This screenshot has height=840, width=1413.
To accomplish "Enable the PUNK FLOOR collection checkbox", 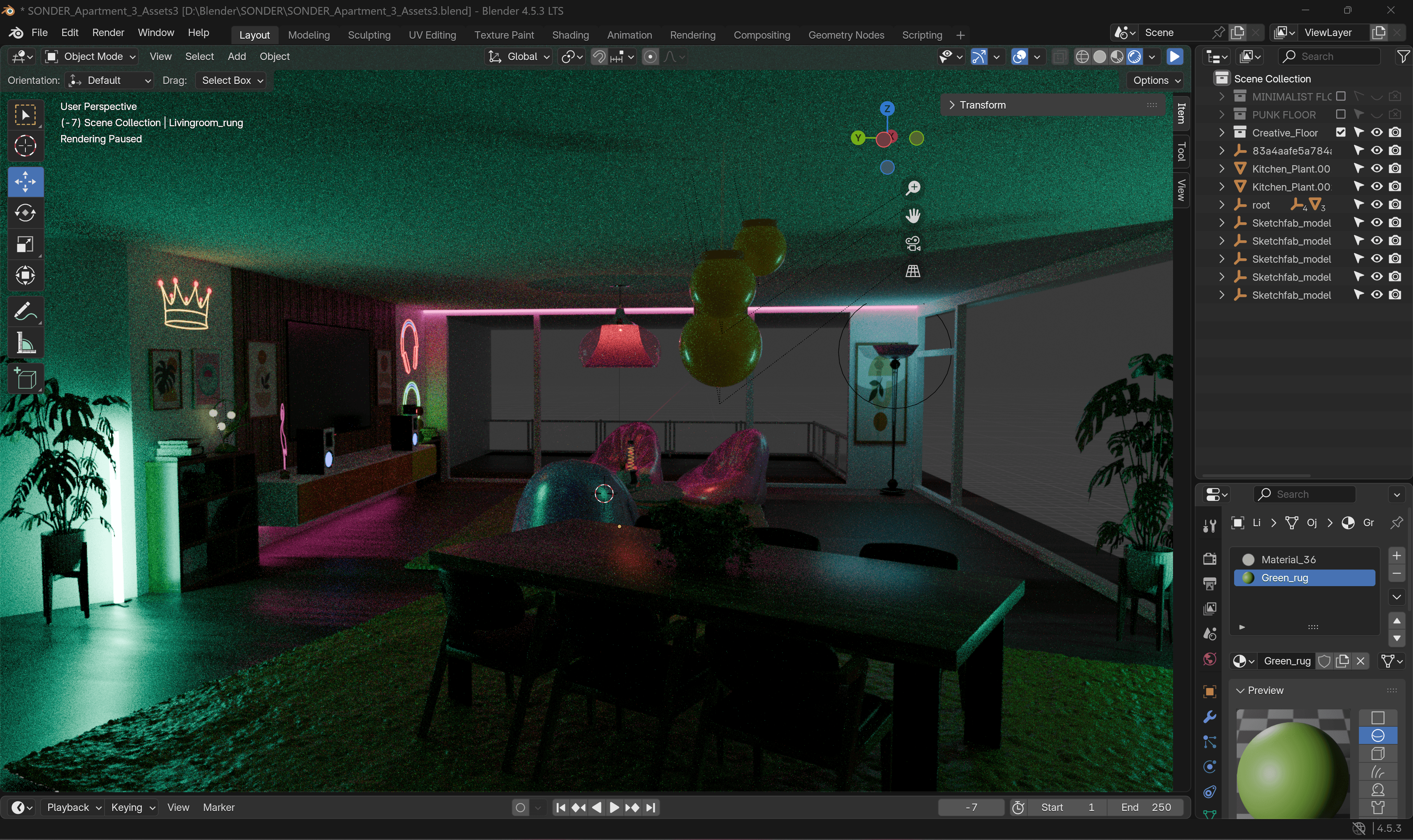I will (1340, 114).
